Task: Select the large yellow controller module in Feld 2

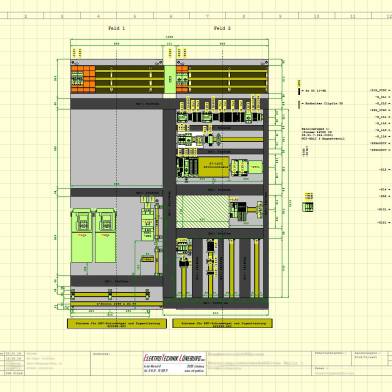Action: [214, 166]
